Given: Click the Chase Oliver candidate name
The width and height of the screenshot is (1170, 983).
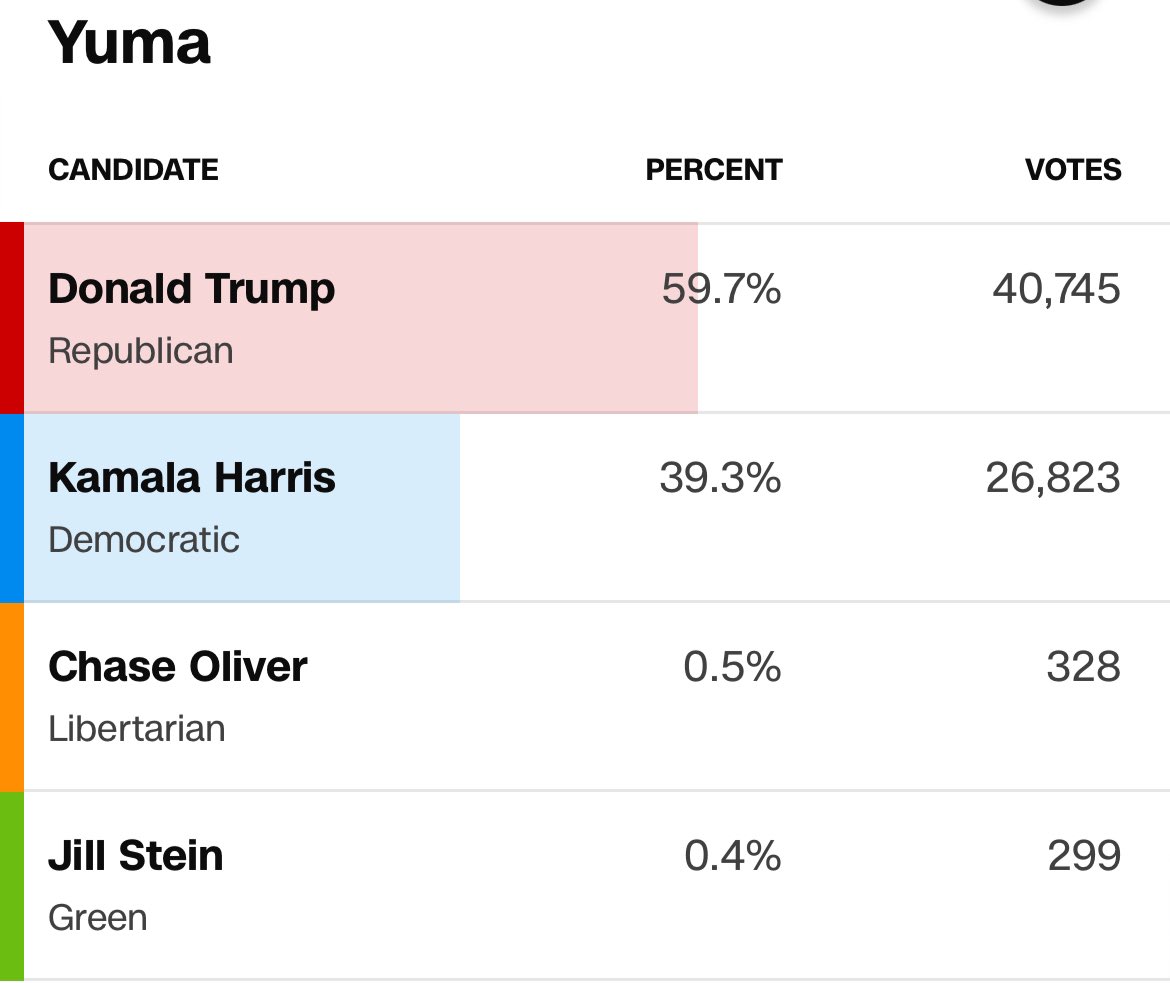Looking at the screenshot, I should click(178, 667).
